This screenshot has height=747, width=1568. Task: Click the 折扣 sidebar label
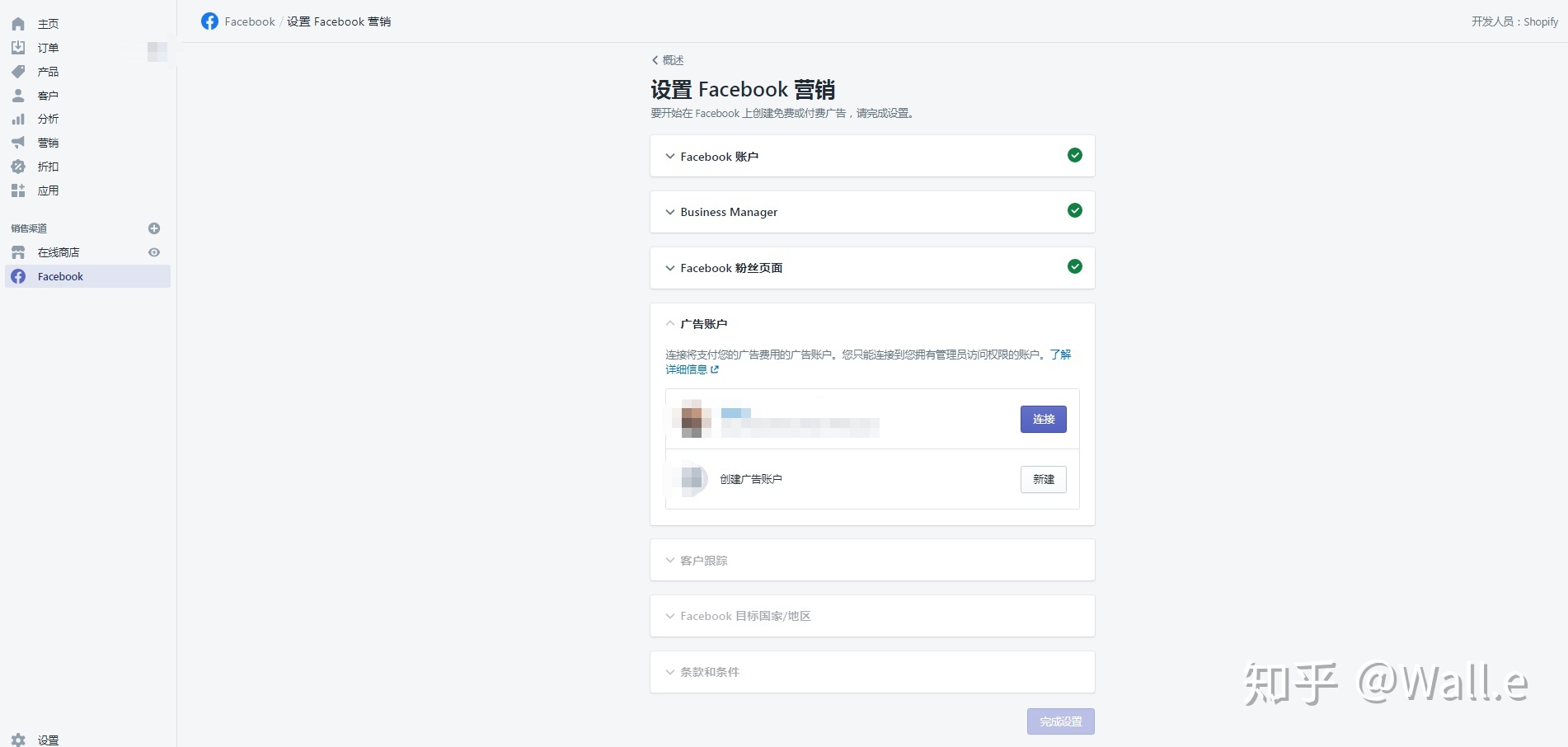pos(48,167)
